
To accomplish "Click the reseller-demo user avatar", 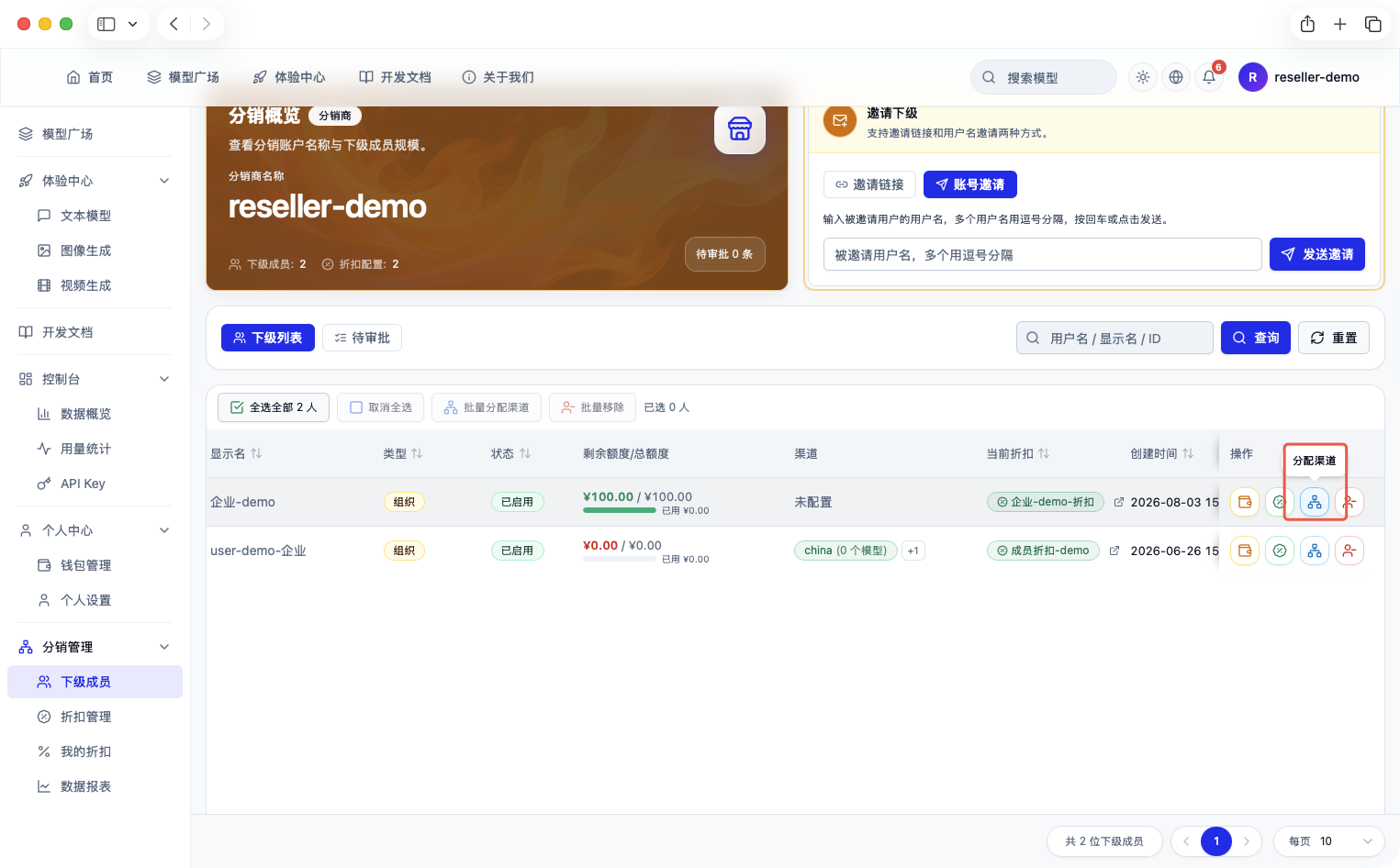I will point(1252,77).
